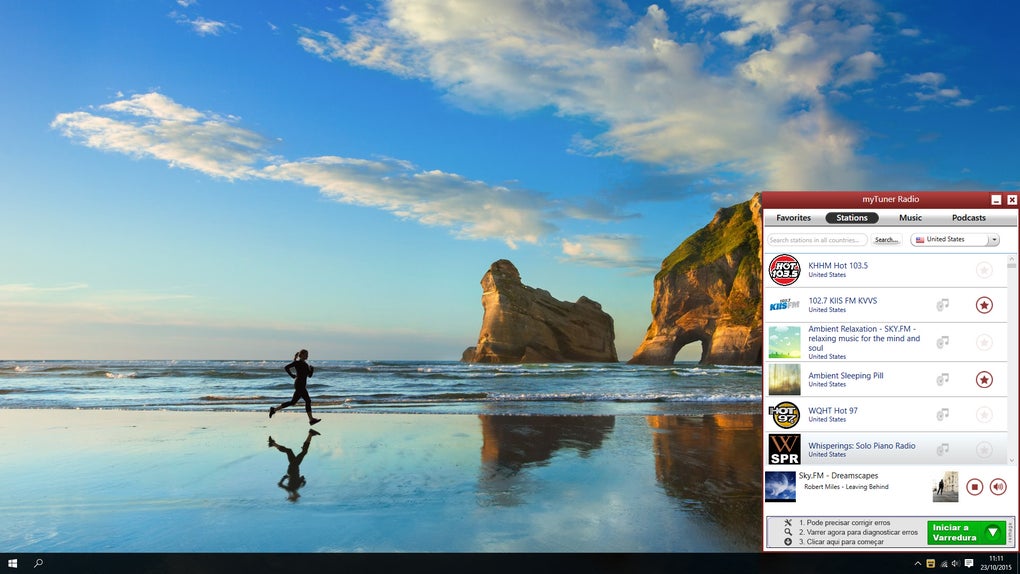
Task: Switch to the Favorites tab
Action: click(x=794, y=218)
